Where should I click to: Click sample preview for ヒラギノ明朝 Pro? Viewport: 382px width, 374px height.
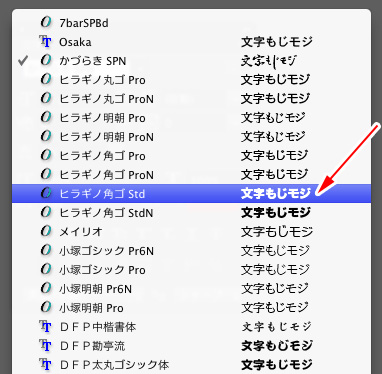(x=273, y=118)
